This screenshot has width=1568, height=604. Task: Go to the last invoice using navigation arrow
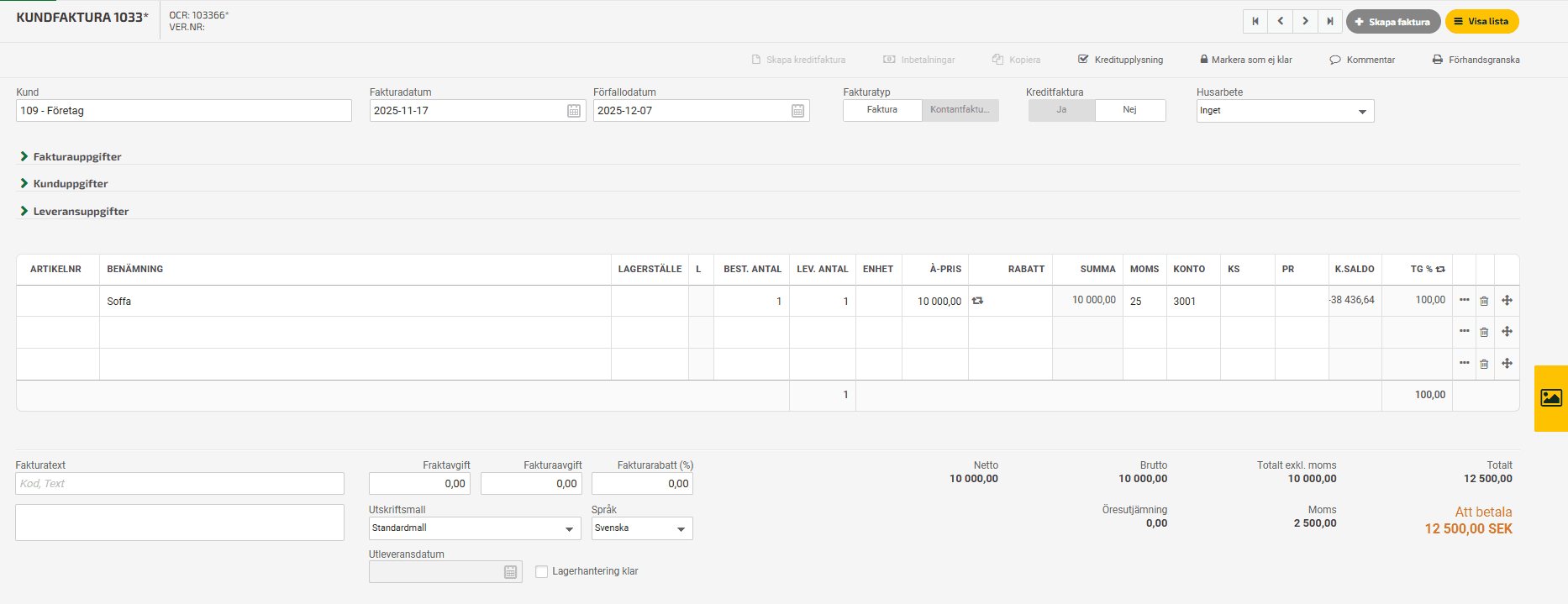coord(1329,22)
